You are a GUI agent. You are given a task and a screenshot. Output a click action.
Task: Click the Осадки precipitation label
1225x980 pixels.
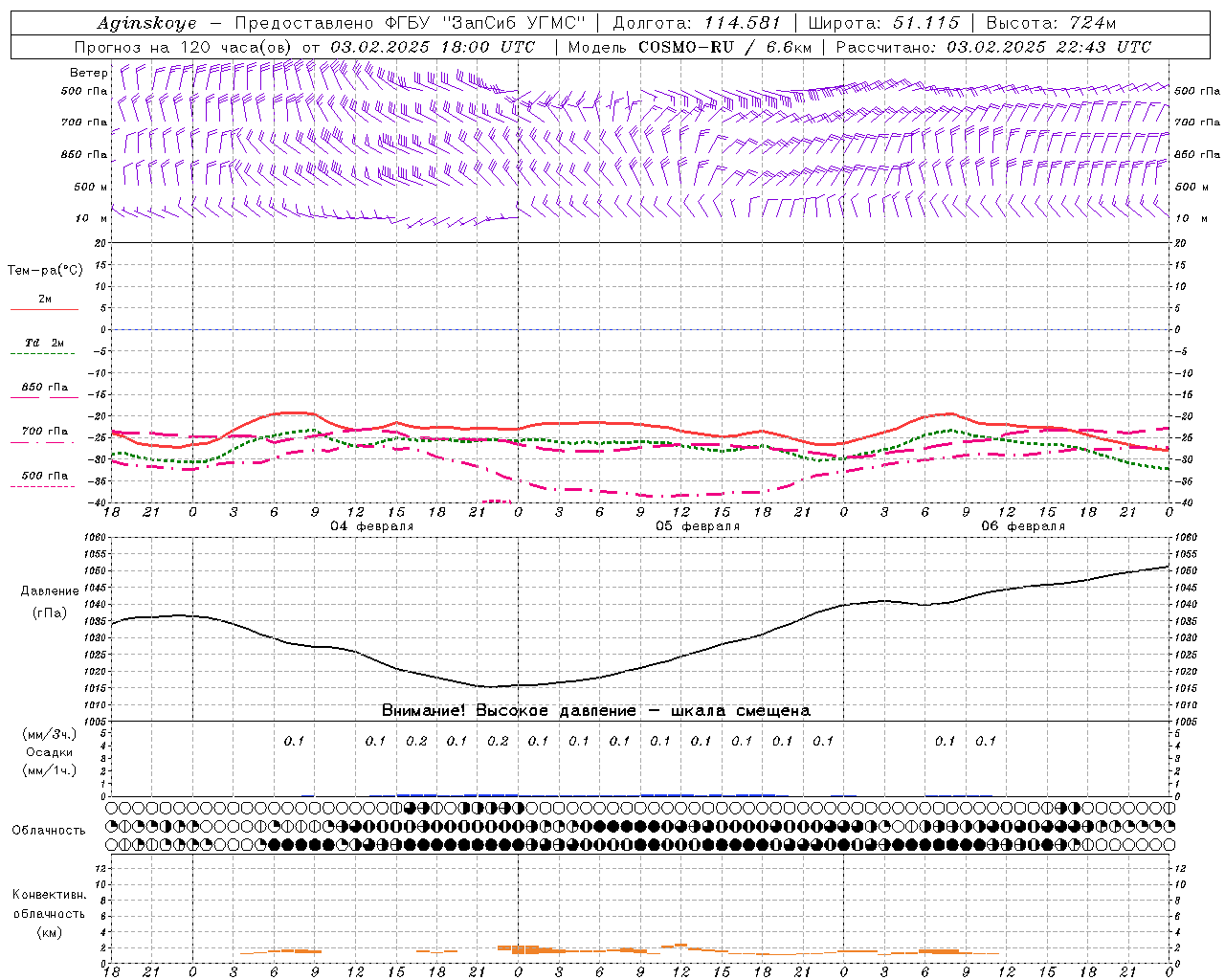(50, 752)
